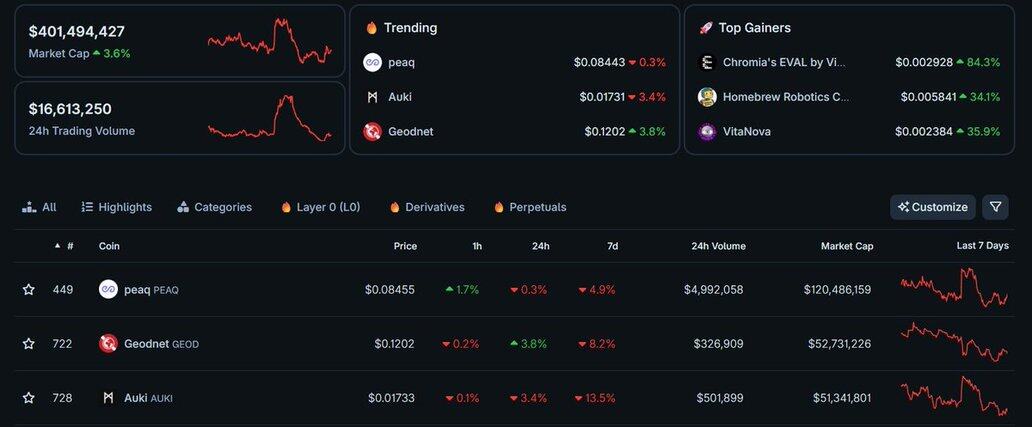Click the Geodnet logo in table row
Viewport: 1032px width, 427px height.
[x=108, y=344]
